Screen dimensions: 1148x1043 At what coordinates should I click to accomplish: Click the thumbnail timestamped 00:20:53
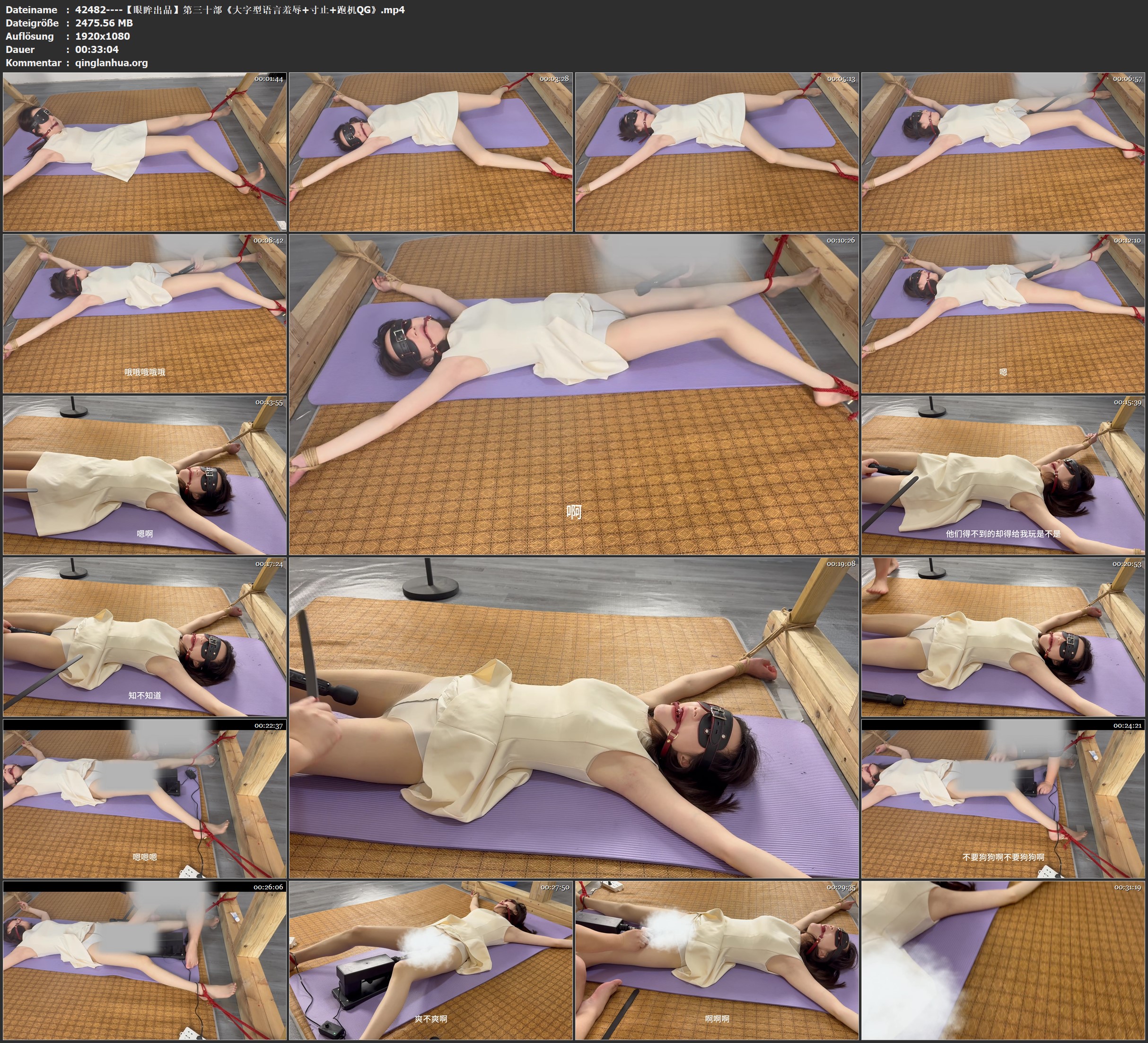[1003, 637]
